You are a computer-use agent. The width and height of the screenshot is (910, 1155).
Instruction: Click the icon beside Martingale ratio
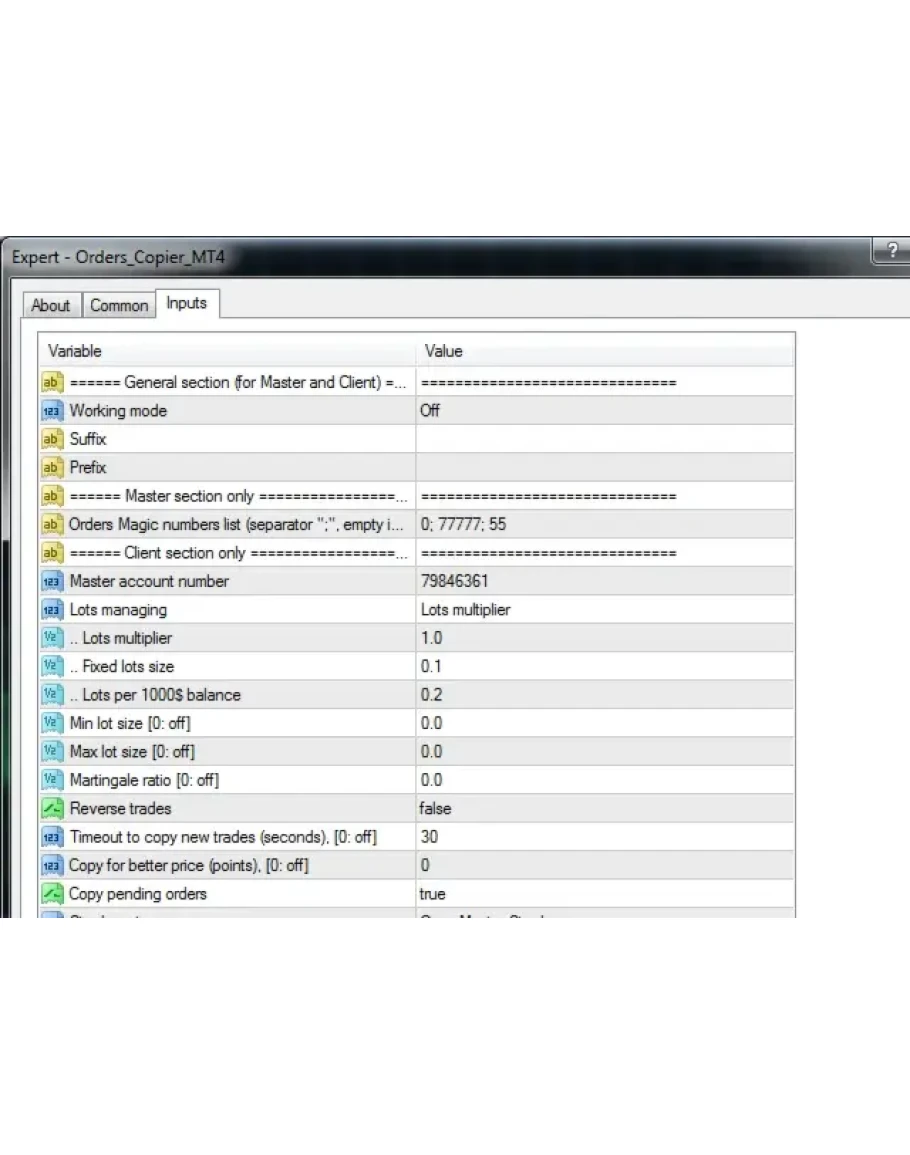[x=52, y=780]
